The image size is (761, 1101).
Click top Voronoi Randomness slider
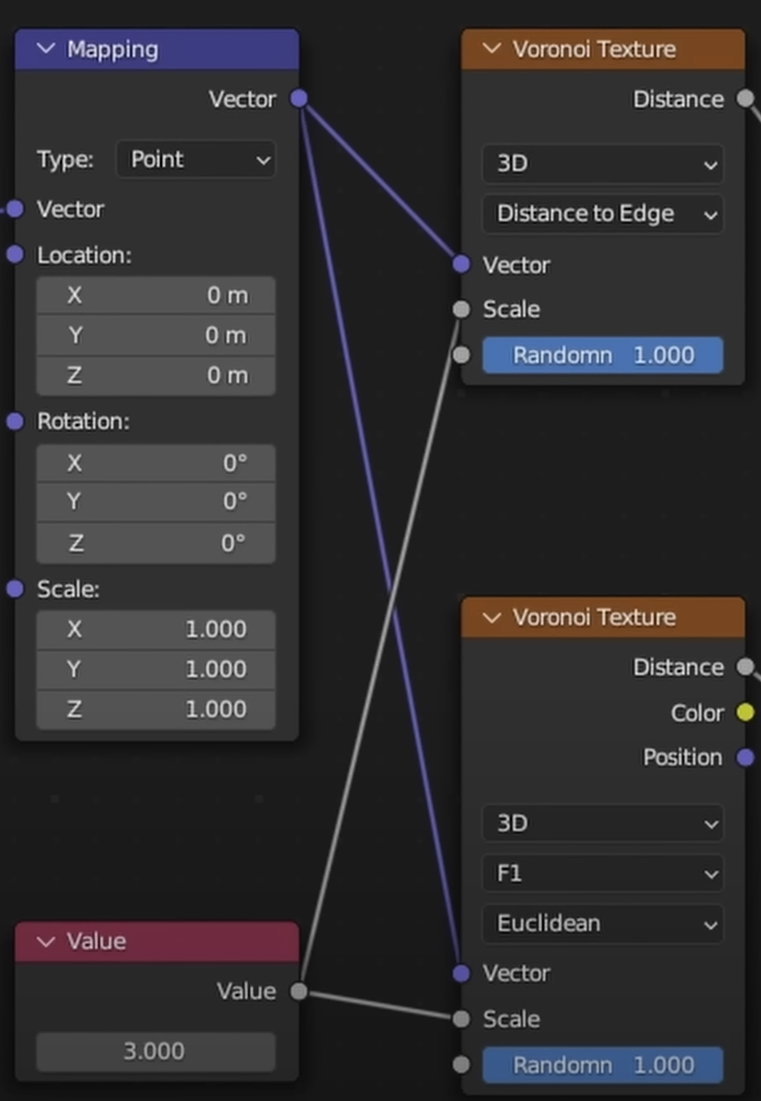[x=603, y=355]
